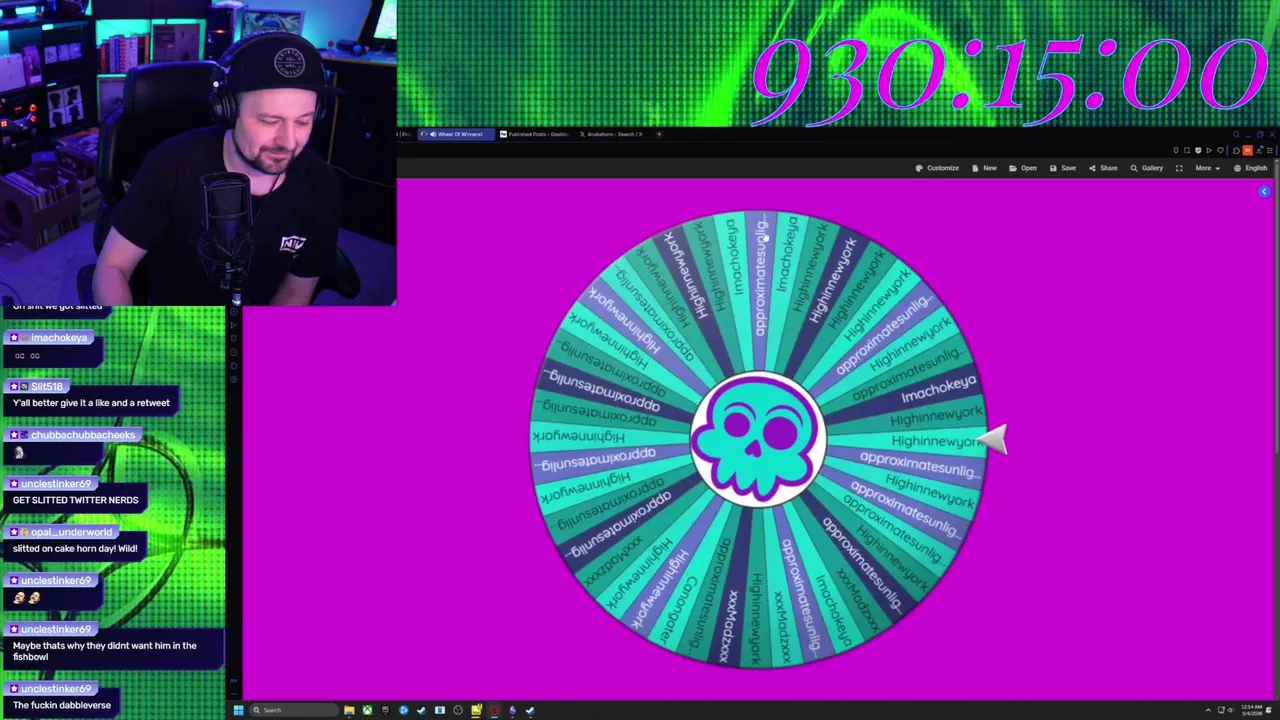This screenshot has height=720, width=1280.
Task: Open the wheel Gallery
Action: 1147,168
